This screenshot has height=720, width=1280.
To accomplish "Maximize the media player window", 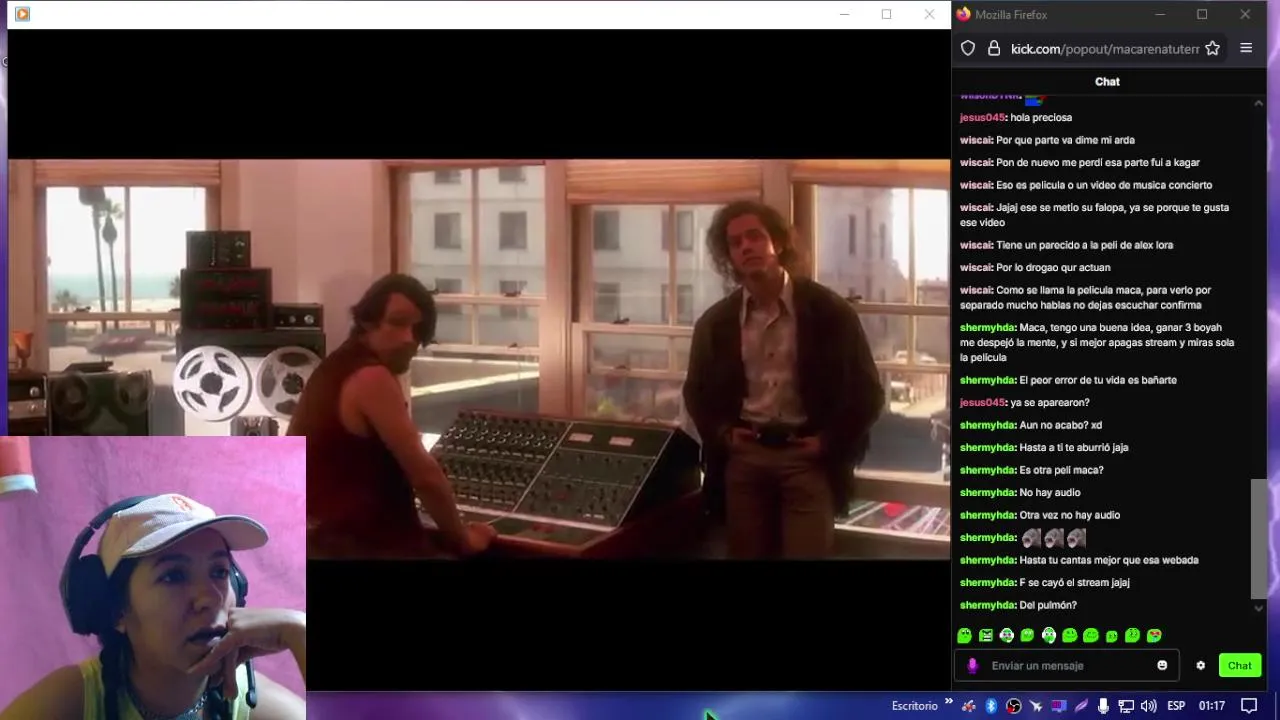I will [886, 14].
